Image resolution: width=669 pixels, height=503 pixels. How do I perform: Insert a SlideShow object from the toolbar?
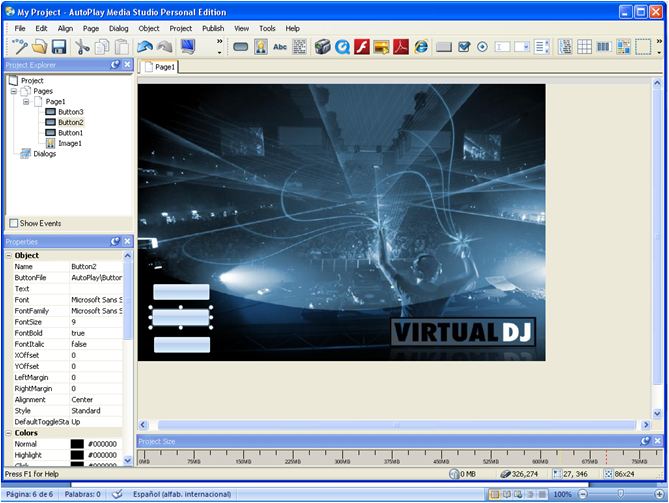(x=381, y=47)
